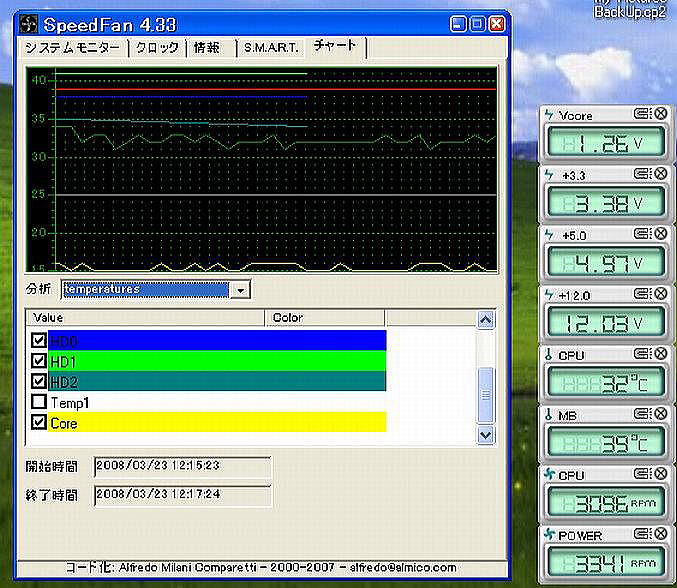This screenshot has width=677, height=588.
Task: Click the +3.3 lightning bolt icon
Action: pyautogui.click(x=549, y=175)
